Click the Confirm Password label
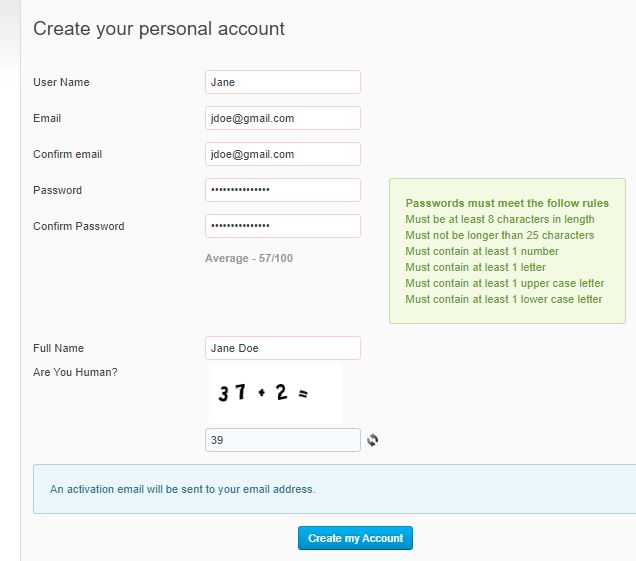The width and height of the screenshot is (636, 561). [78, 226]
